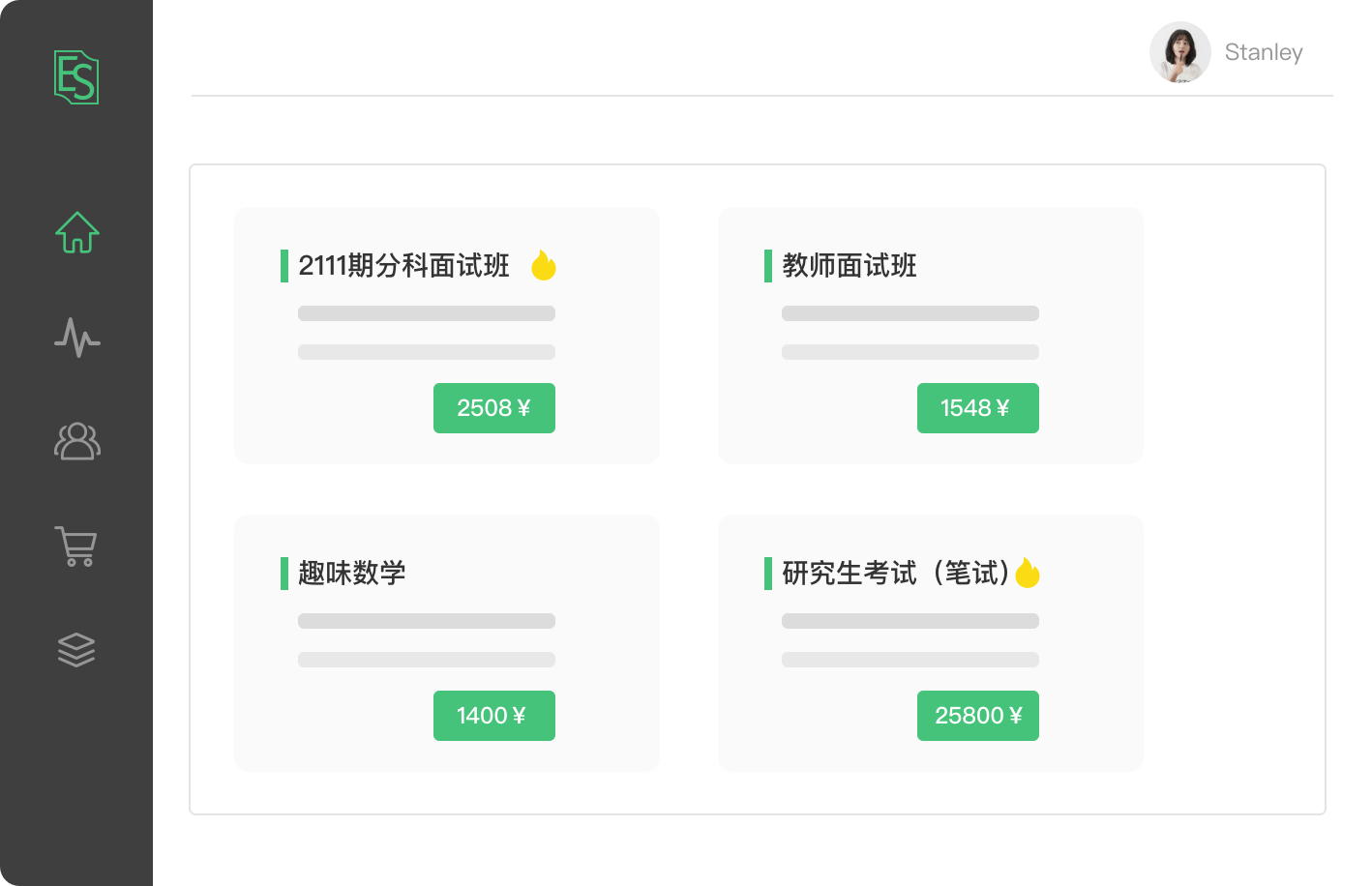This screenshot has width=1372, height=886.
Task: Open the 研究生考试（笔试) course title
Action: [x=896, y=573]
